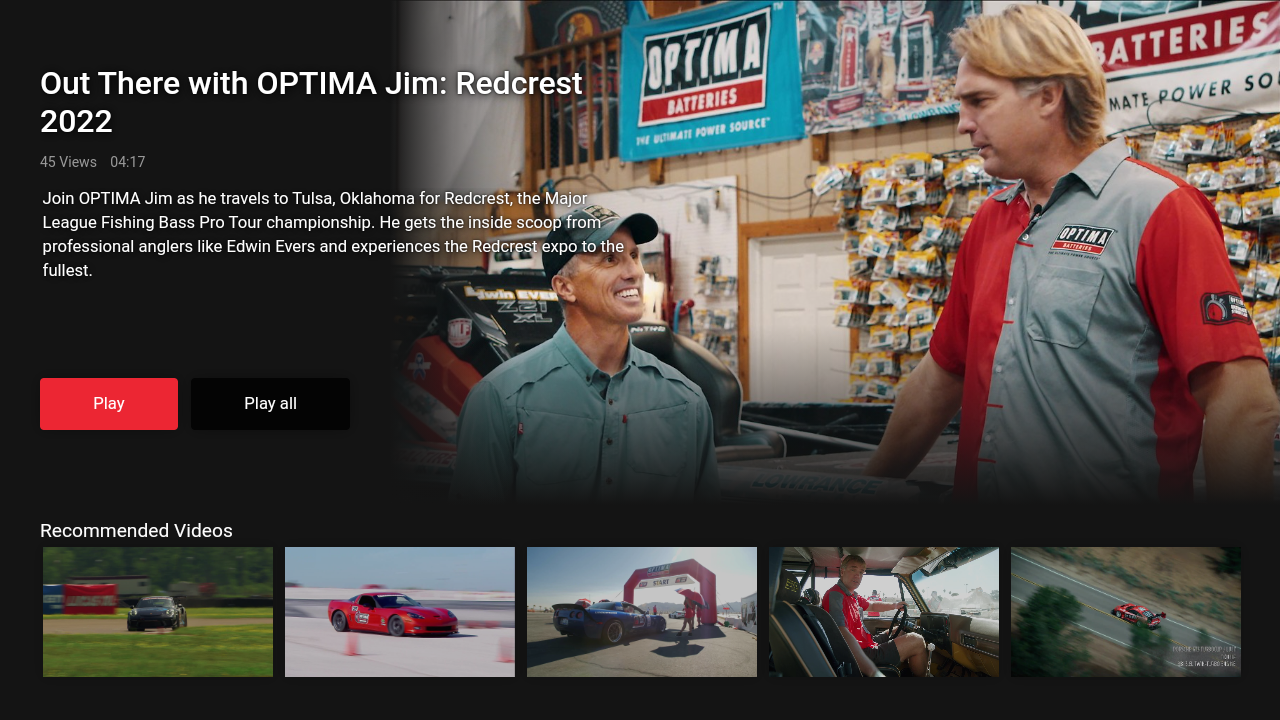Click the Recommended Videos heading
Viewport: 1280px width, 720px height.
coord(136,531)
